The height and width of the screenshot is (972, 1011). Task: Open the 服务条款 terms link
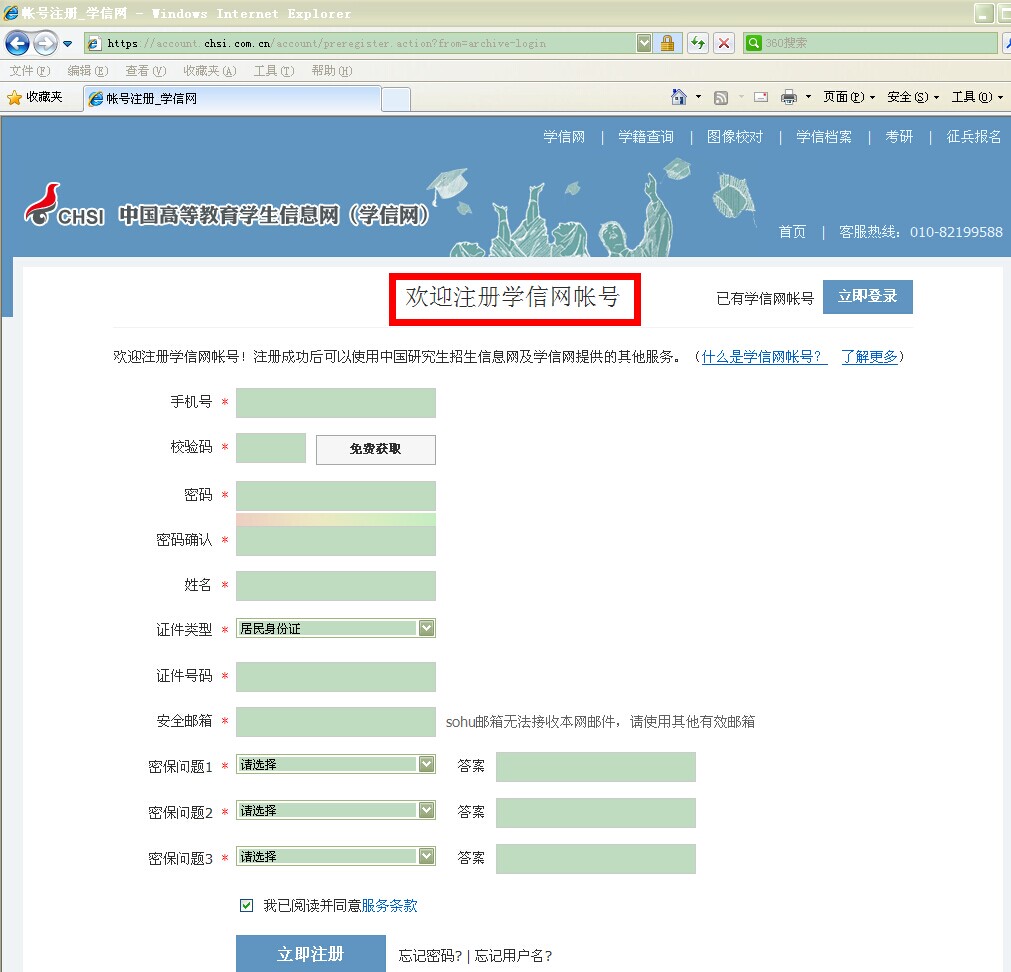(x=389, y=906)
